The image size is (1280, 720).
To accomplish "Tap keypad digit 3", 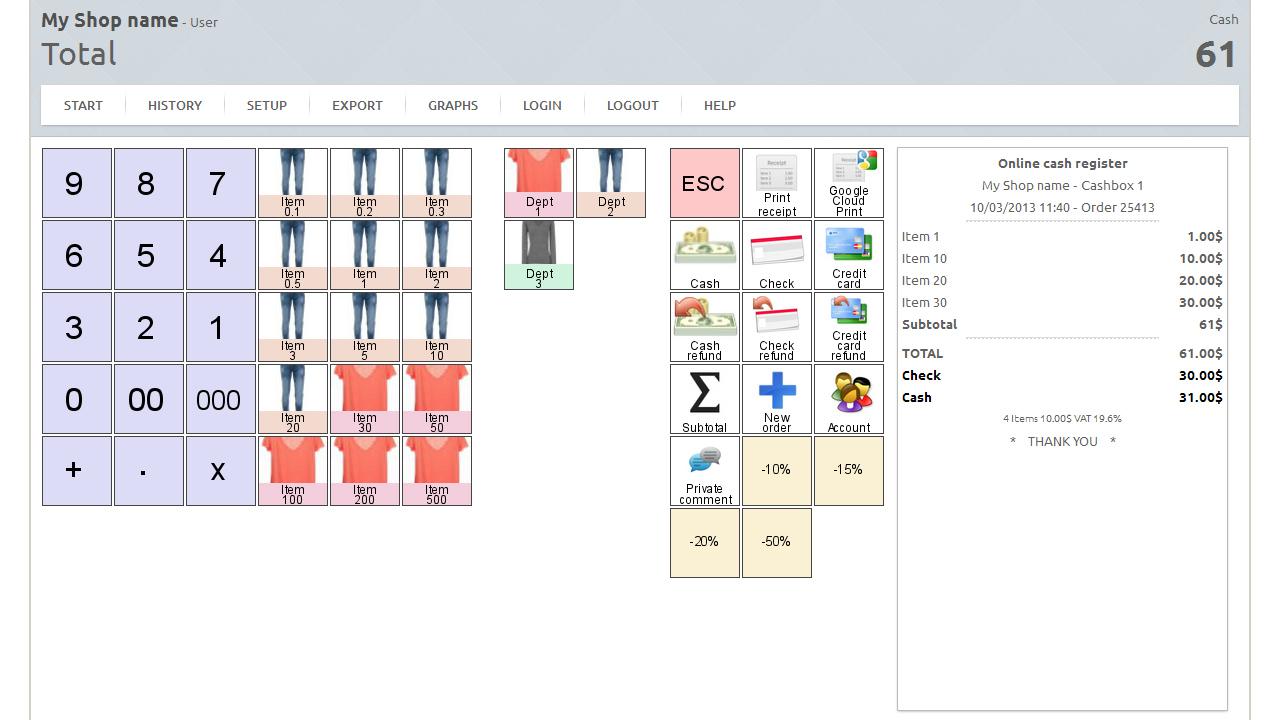I will click(77, 327).
